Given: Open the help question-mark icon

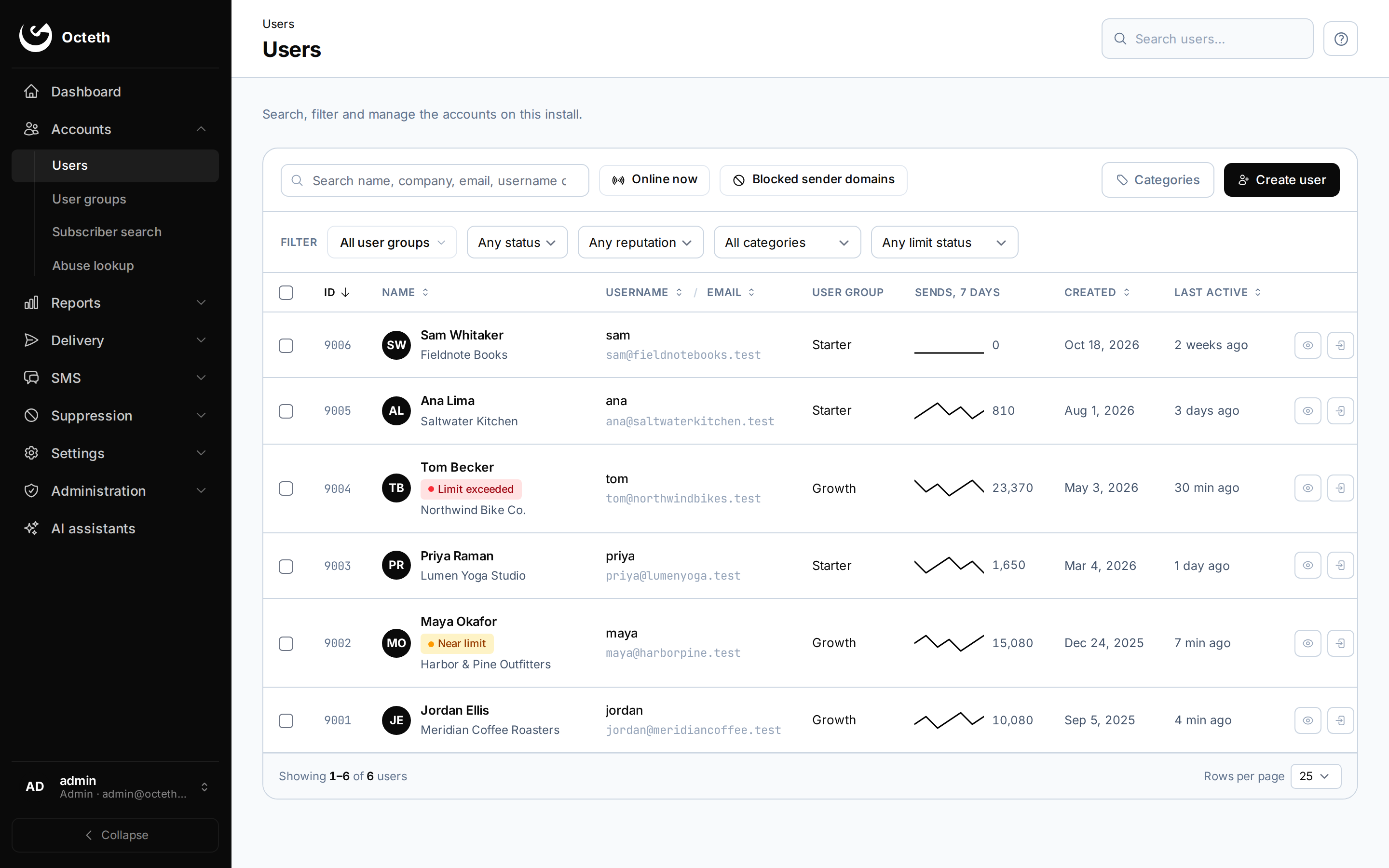Looking at the screenshot, I should (1340, 39).
